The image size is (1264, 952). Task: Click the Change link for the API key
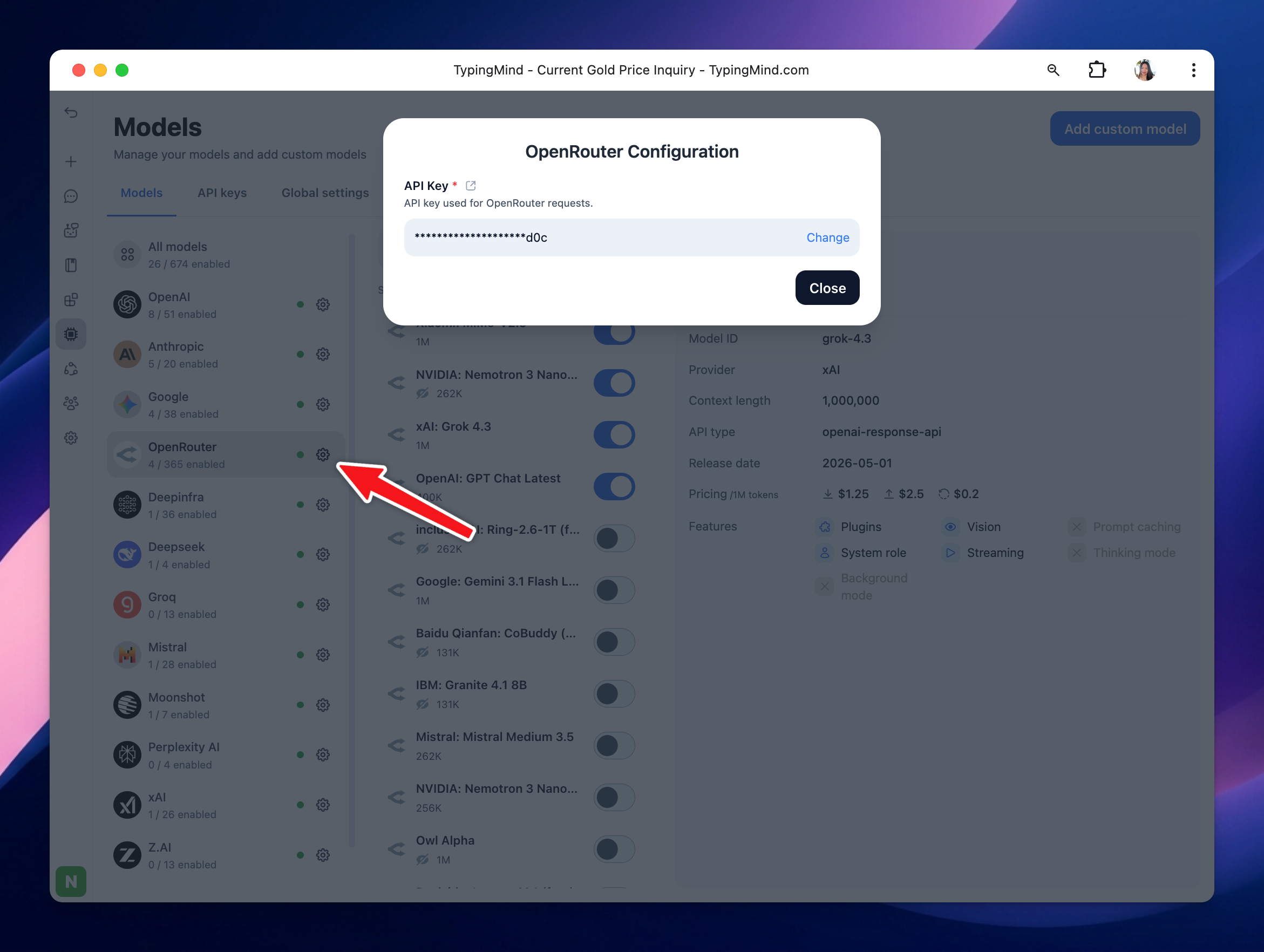[x=828, y=237]
